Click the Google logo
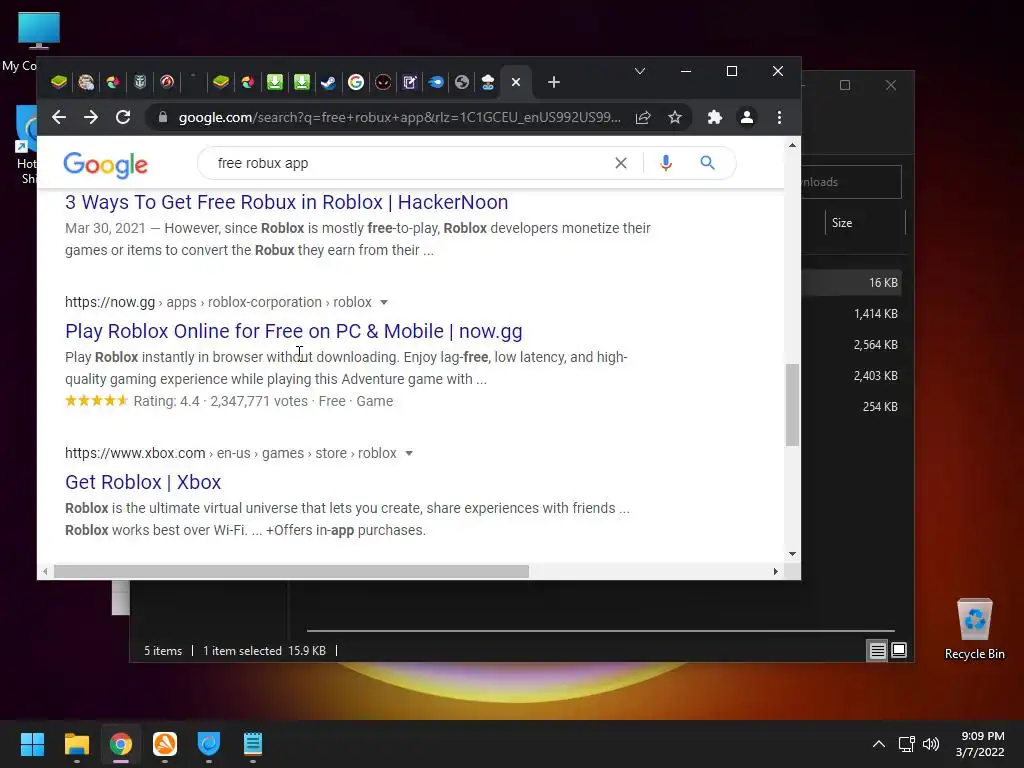1024x768 pixels. pos(106,165)
